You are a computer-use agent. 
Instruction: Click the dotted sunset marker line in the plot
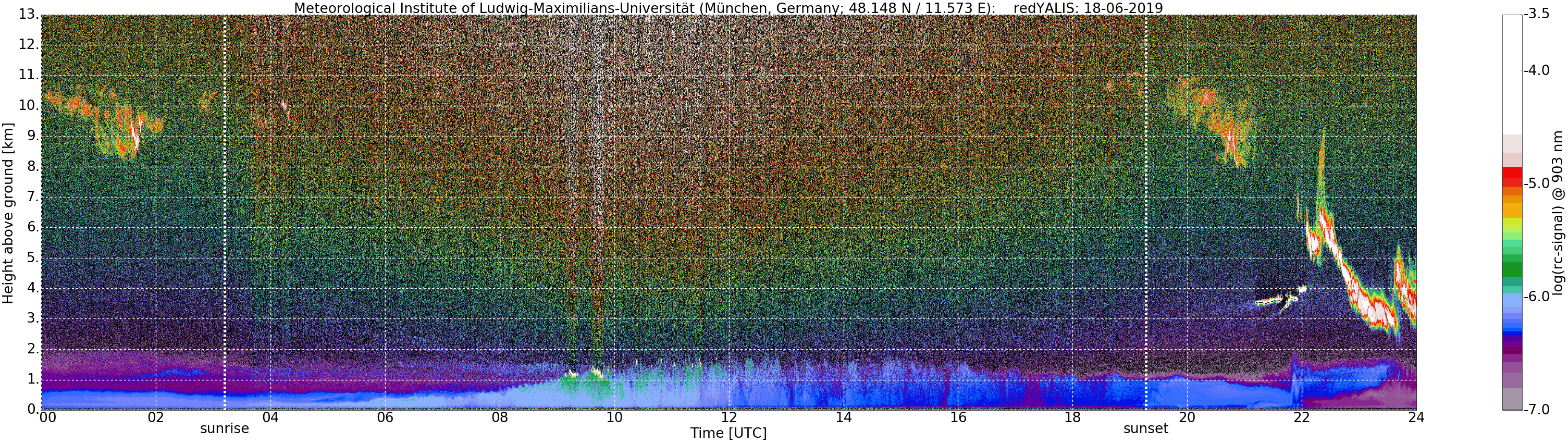click(x=1146, y=212)
